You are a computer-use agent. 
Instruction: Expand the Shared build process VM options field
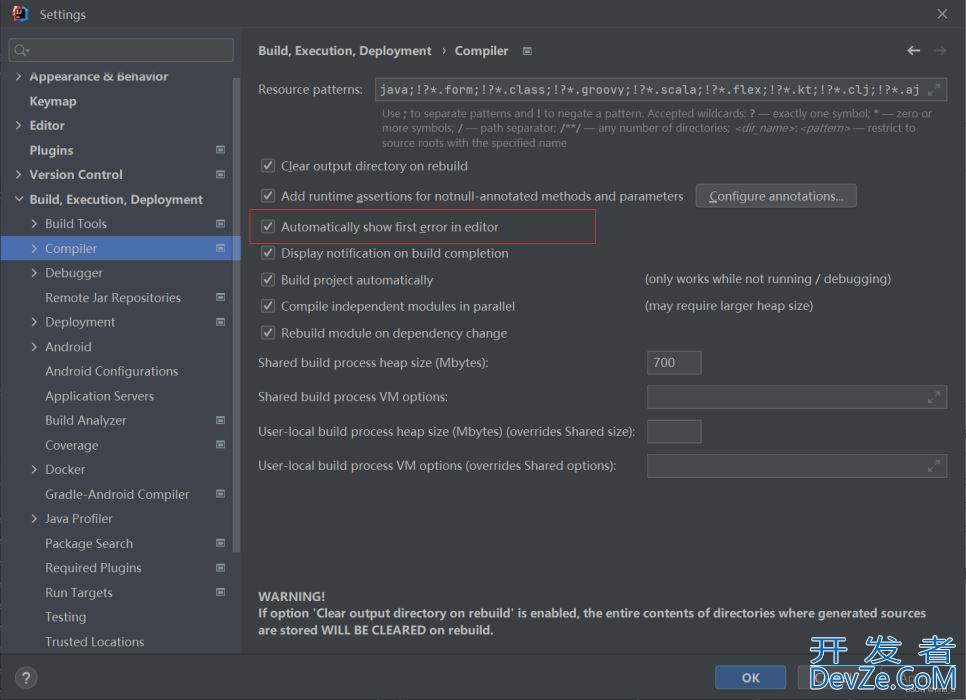pos(934,397)
